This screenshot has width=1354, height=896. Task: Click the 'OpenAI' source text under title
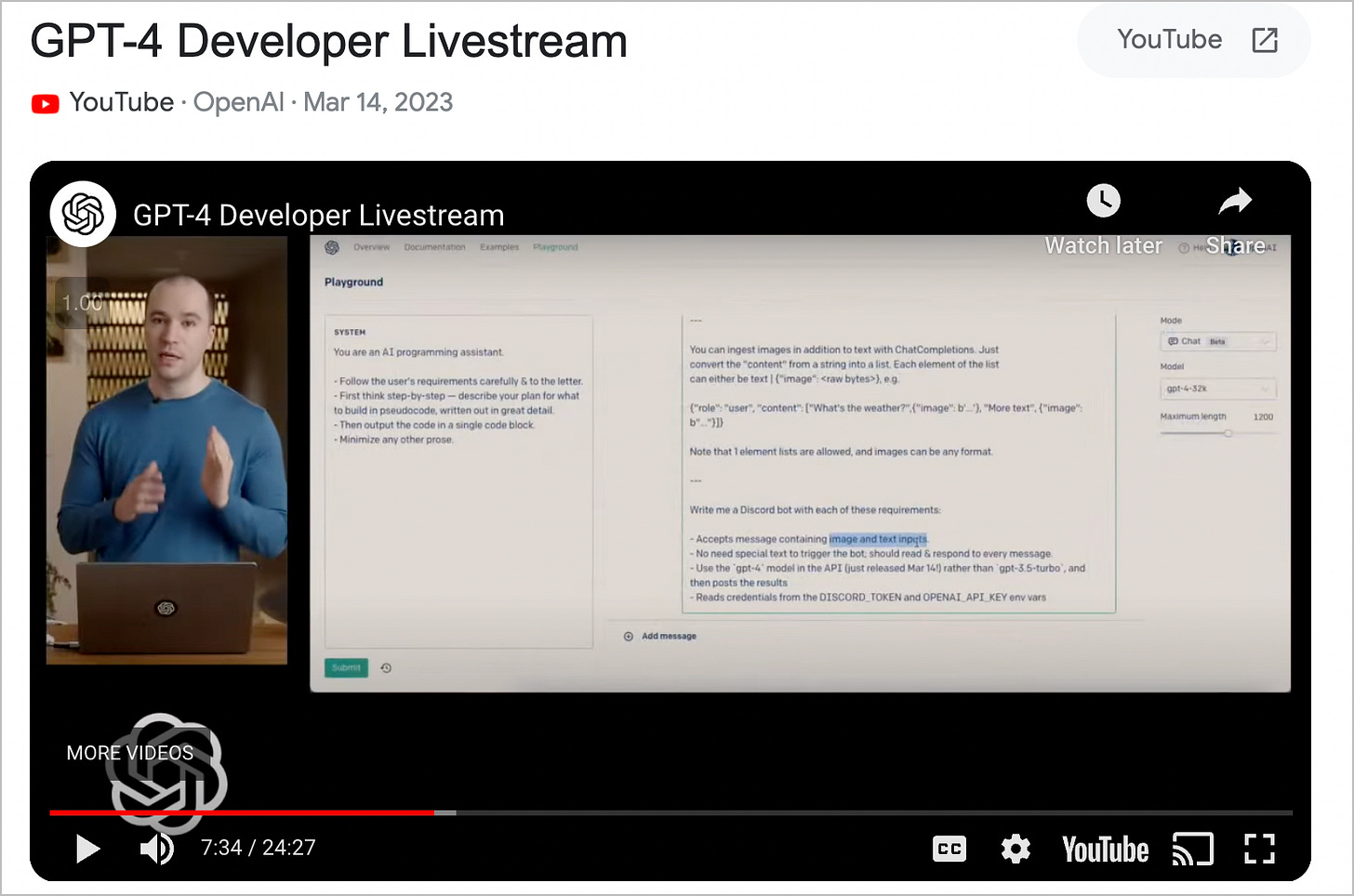pyautogui.click(x=239, y=102)
